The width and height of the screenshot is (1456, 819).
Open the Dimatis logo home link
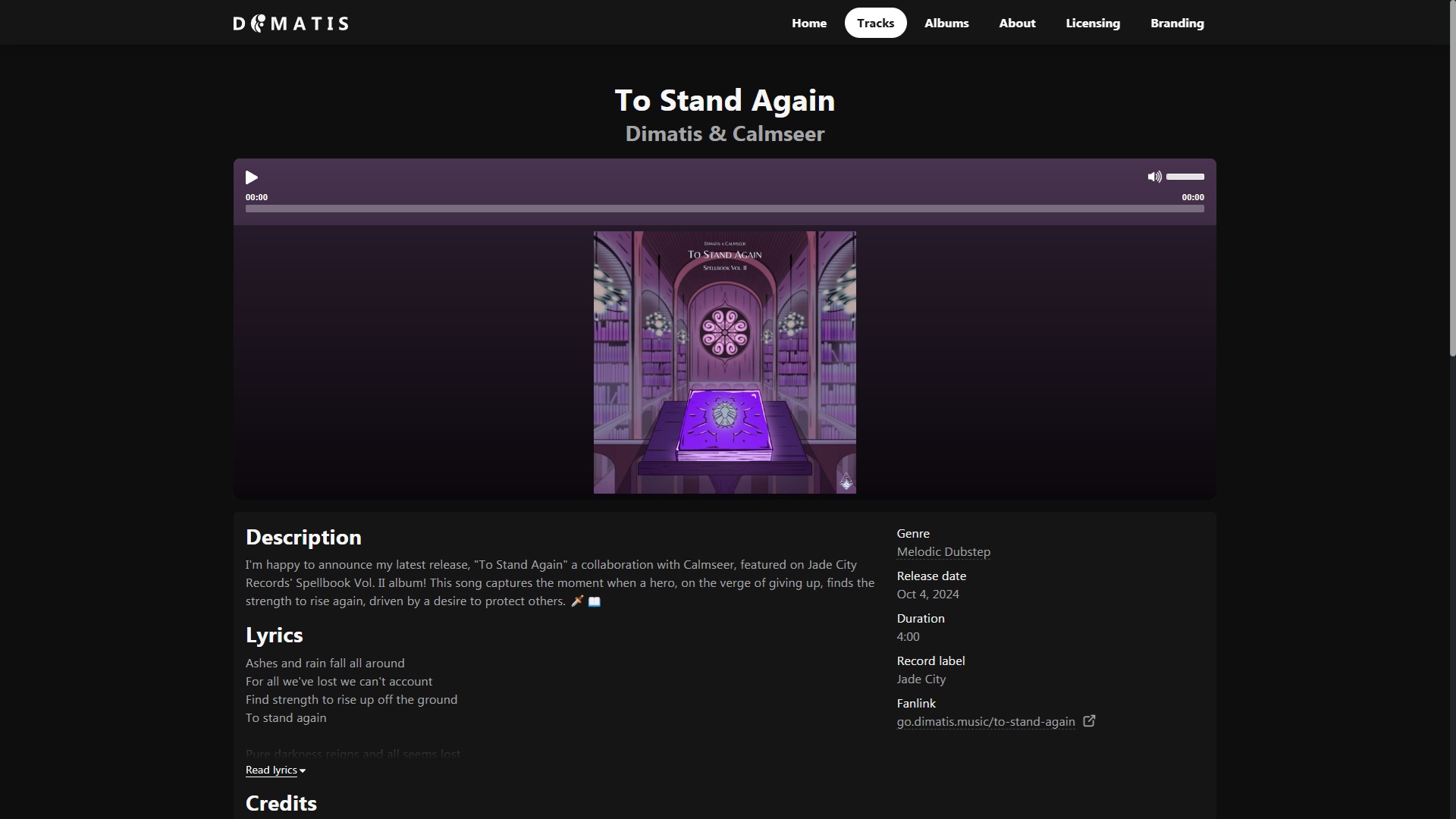[290, 24]
